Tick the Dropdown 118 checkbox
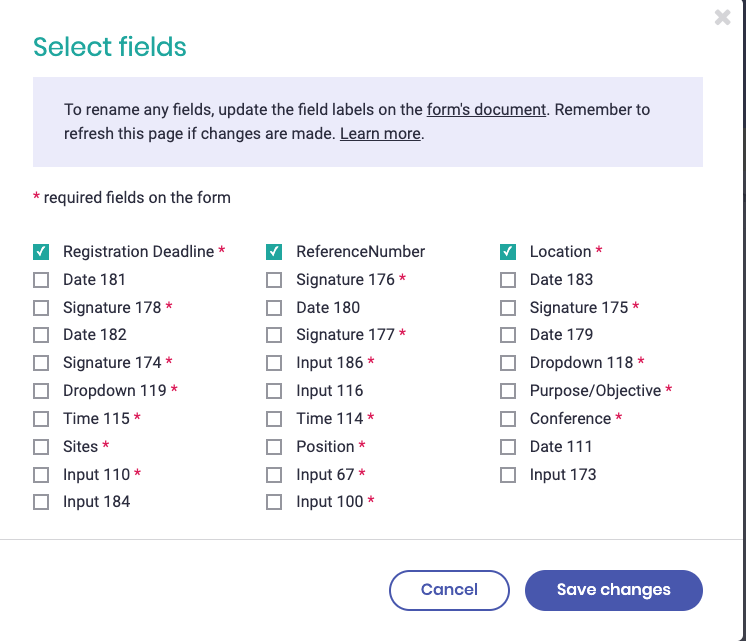The image size is (746, 641). coord(508,363)
